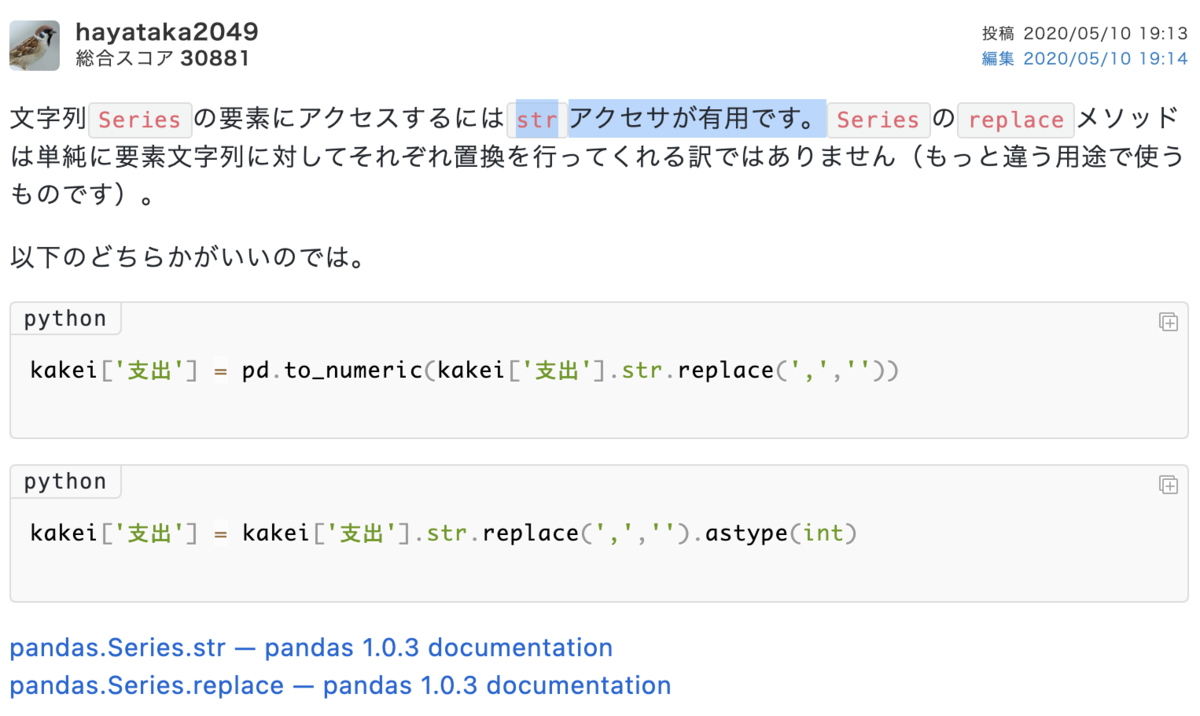This screenshot has height=716, width=1200.
Task: Open the pandas.Series.replace documentation link
Action: (x=339, y=685)
